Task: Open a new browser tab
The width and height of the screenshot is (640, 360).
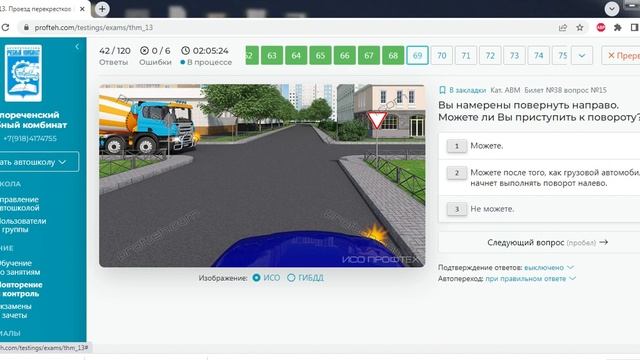Action: 102,9
